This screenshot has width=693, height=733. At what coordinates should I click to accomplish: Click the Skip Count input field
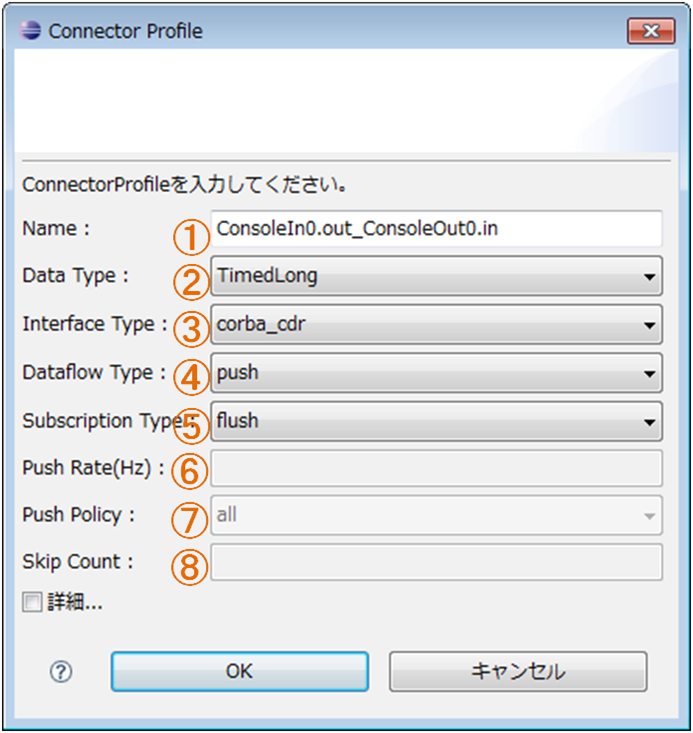(436, 562)
